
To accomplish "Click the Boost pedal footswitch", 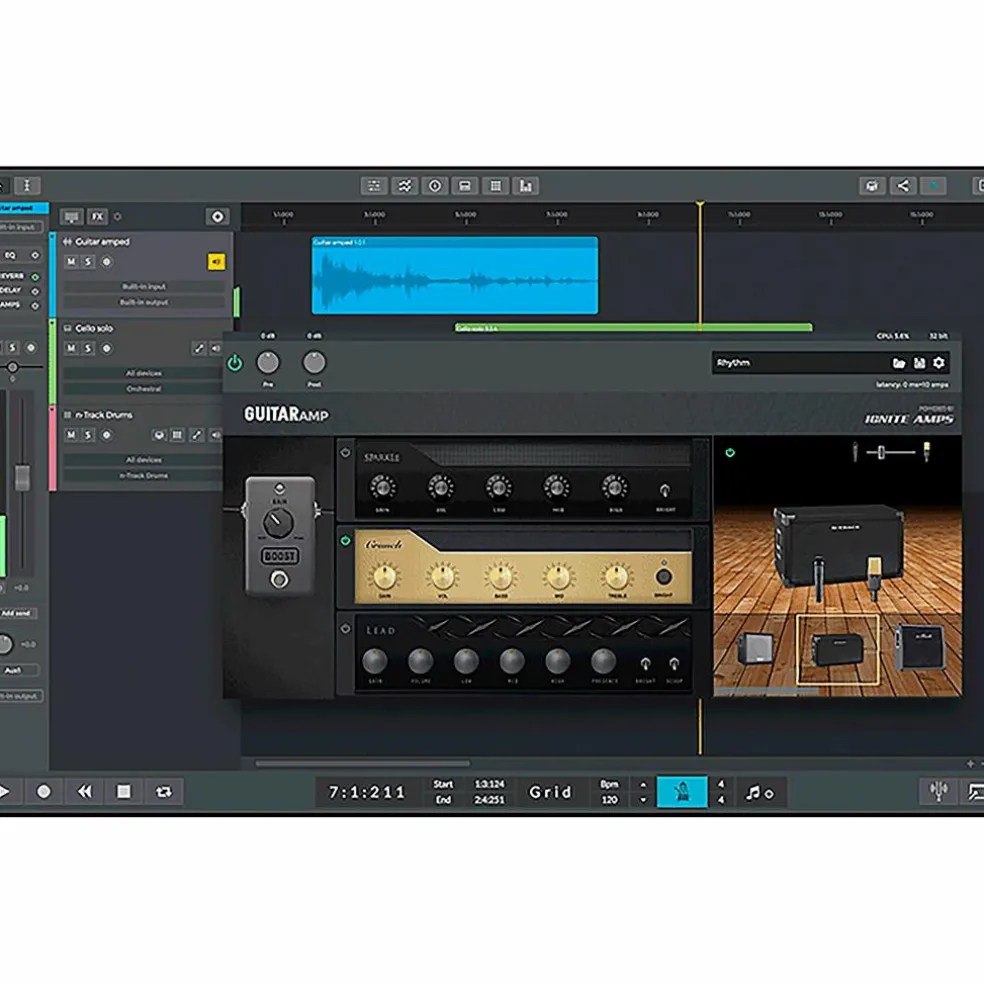I will click(x=279, y=579).
